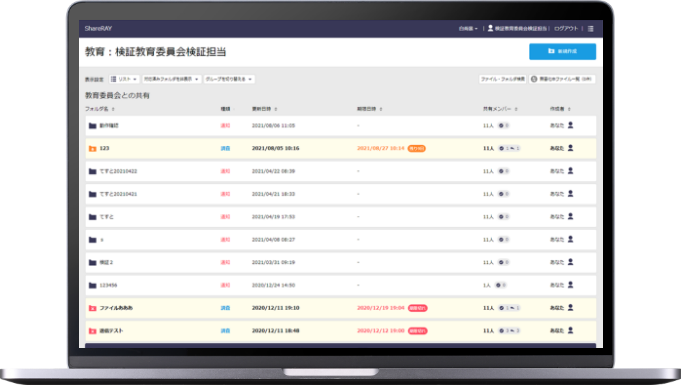Open the グループを切り替える dropdown
681x385 pixels.
tap(229, 79)
